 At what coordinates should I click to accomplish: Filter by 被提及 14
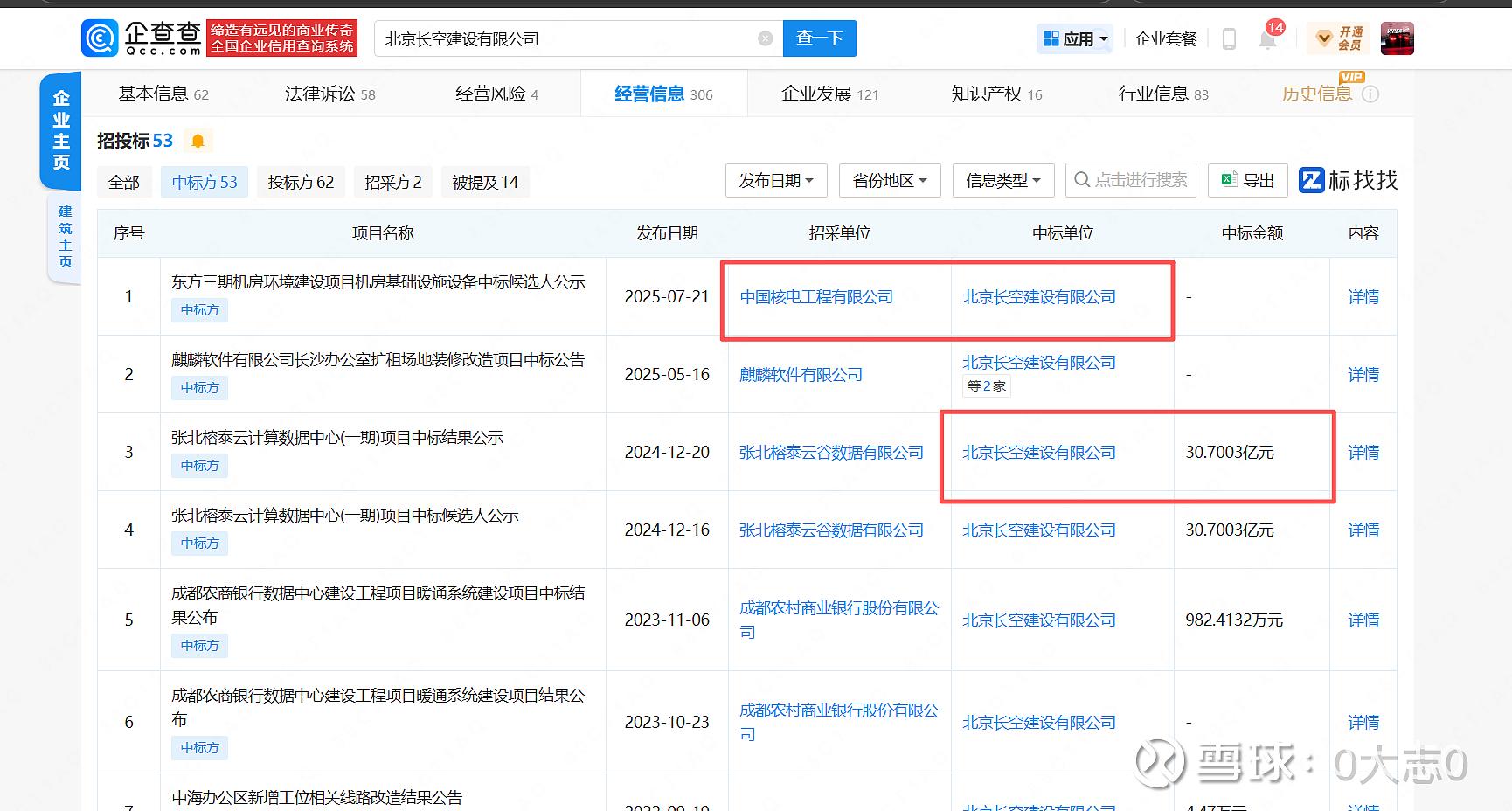(x=485, y=182)
